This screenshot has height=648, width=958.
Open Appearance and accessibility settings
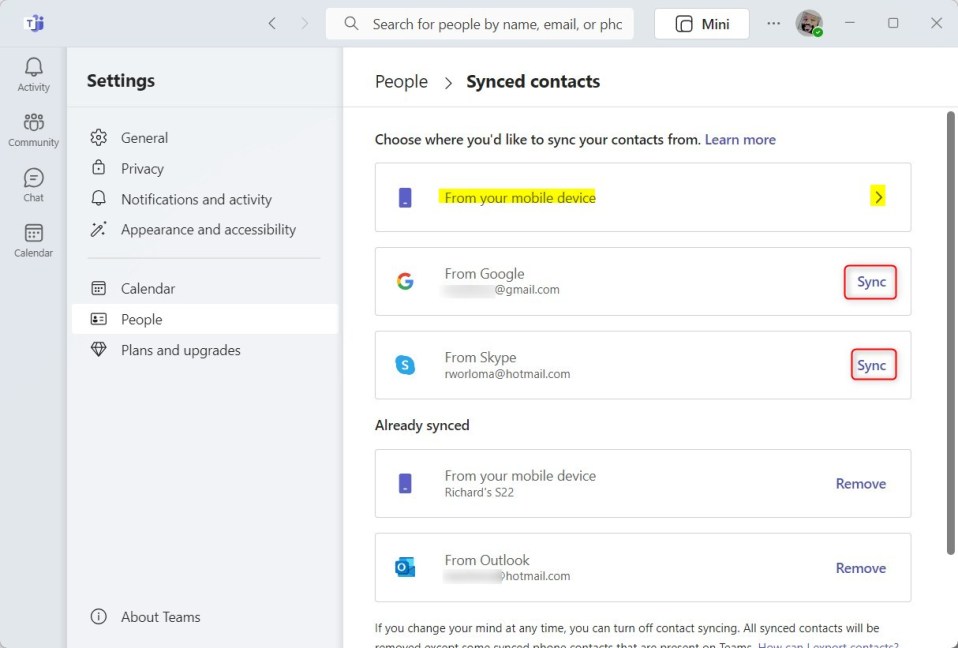[x=208, y=229]
